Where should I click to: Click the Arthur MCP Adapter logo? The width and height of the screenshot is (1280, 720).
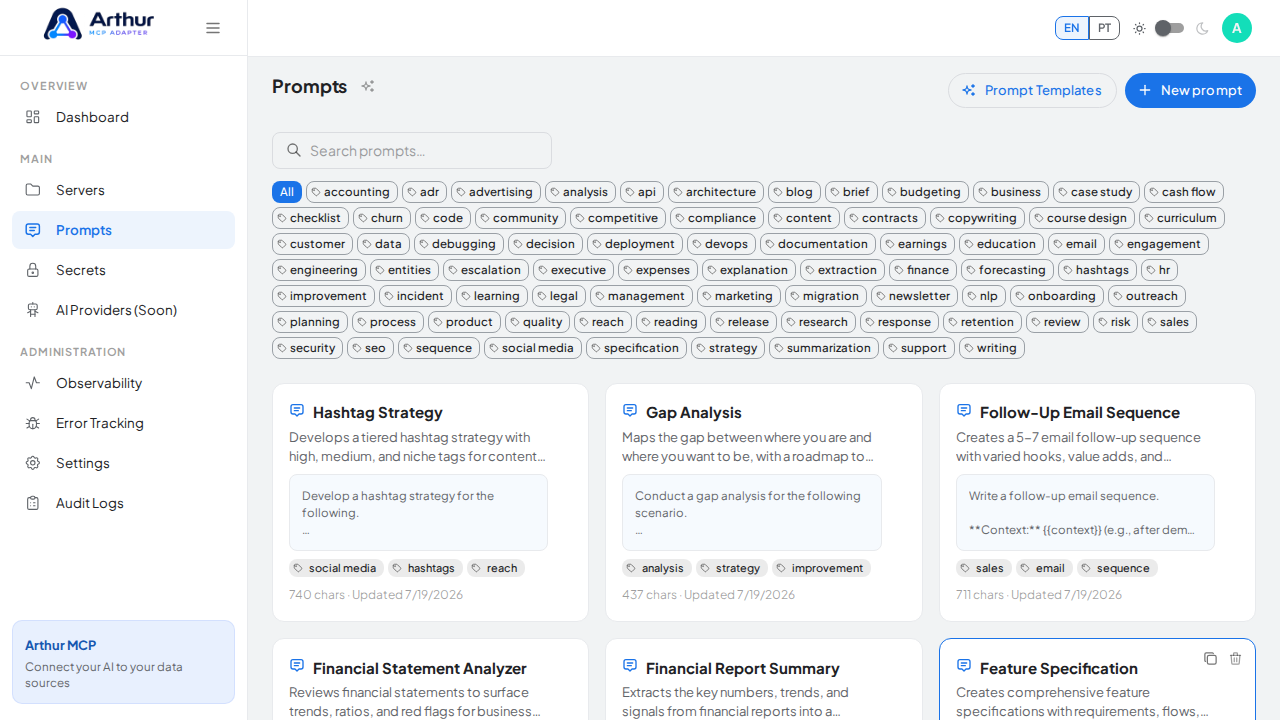pyautogui.click(x=99, y=24)
